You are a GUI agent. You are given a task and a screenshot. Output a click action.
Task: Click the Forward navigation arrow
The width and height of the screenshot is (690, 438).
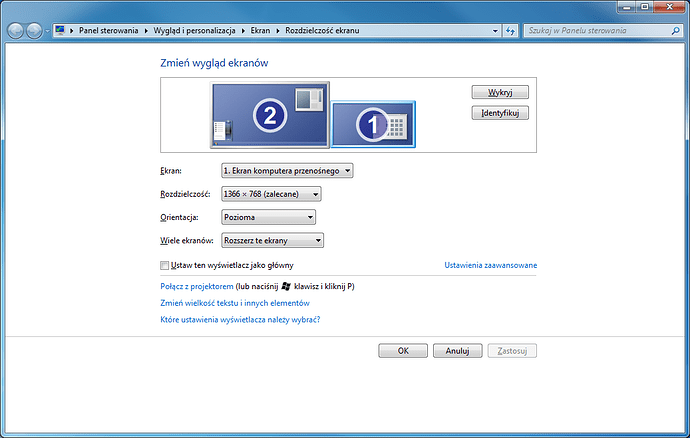tap(35, 32)
